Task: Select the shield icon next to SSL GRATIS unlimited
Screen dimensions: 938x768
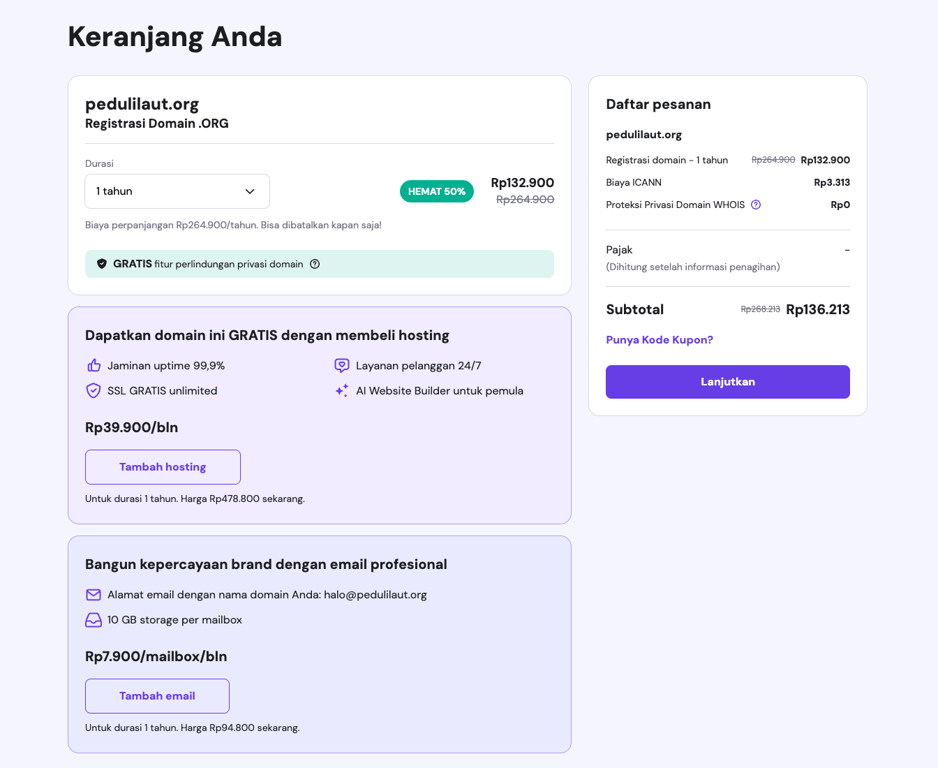Action: pyautogui.click(x=93, y=390)
